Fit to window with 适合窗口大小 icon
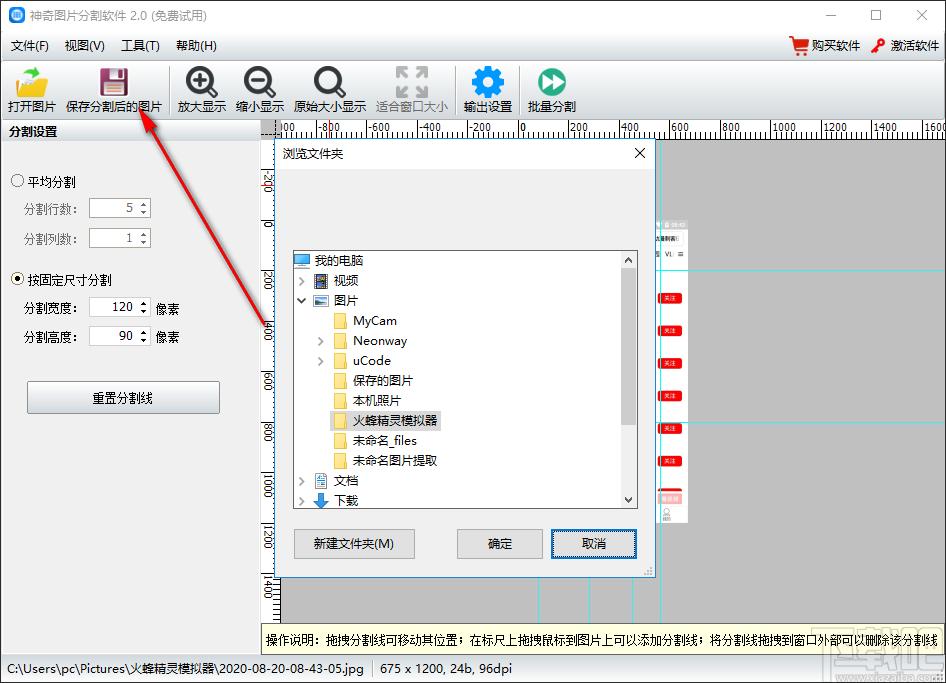This screenshot has height=683, width=946. [x=411, y=89]
